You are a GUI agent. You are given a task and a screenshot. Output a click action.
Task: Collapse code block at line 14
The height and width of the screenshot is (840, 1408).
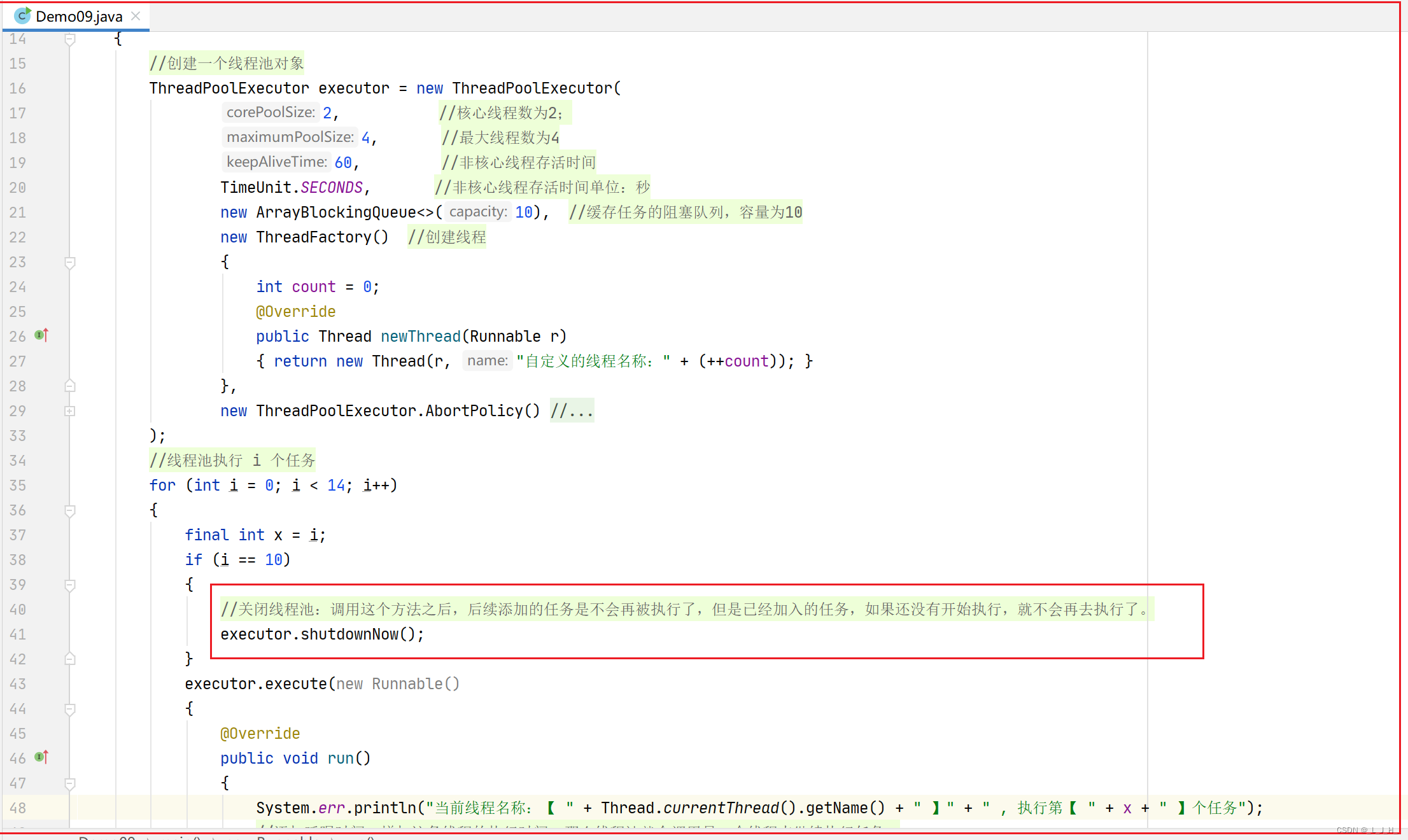coord(70,39)
